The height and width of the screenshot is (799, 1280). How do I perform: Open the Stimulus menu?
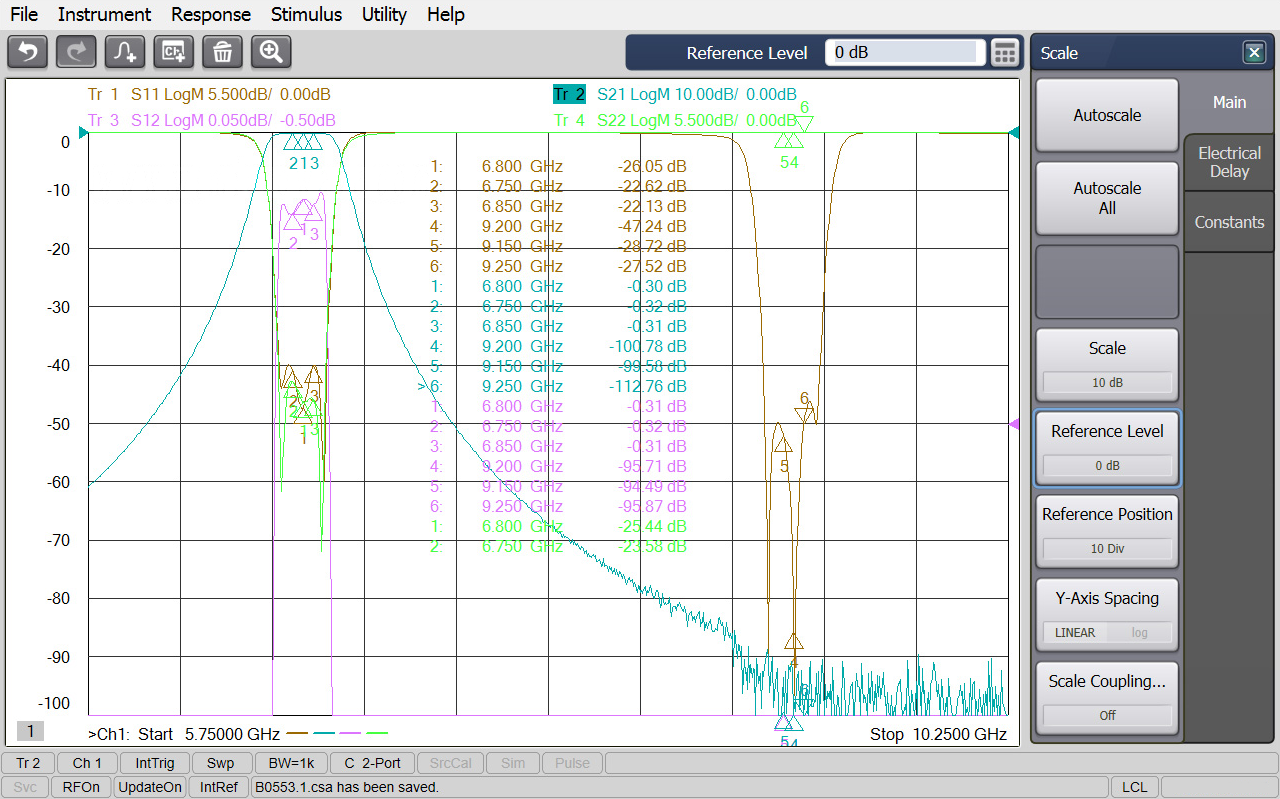click(306, 14)
